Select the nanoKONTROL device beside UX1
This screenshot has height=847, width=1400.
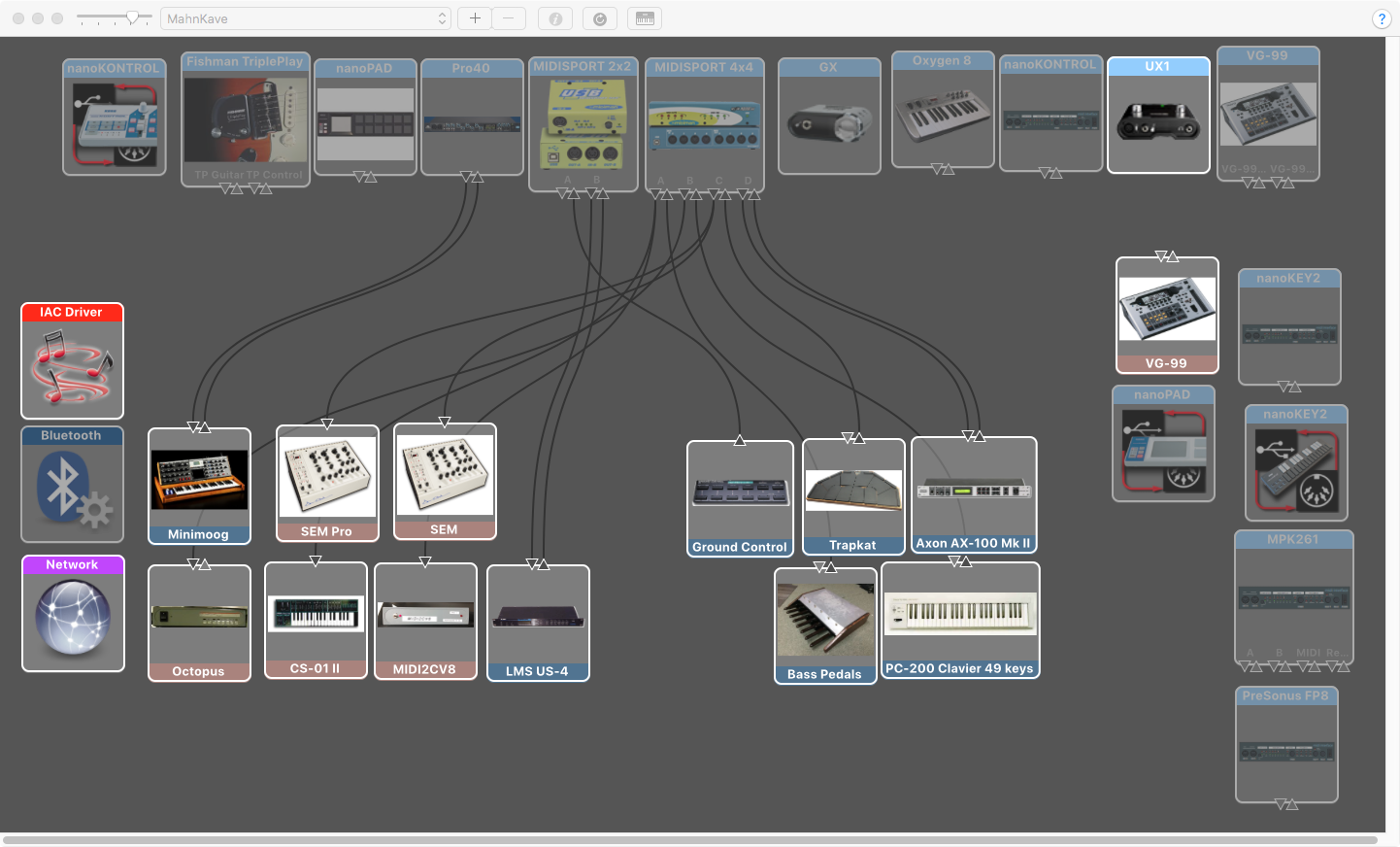pyautogui.click(x=1051, y=113)
